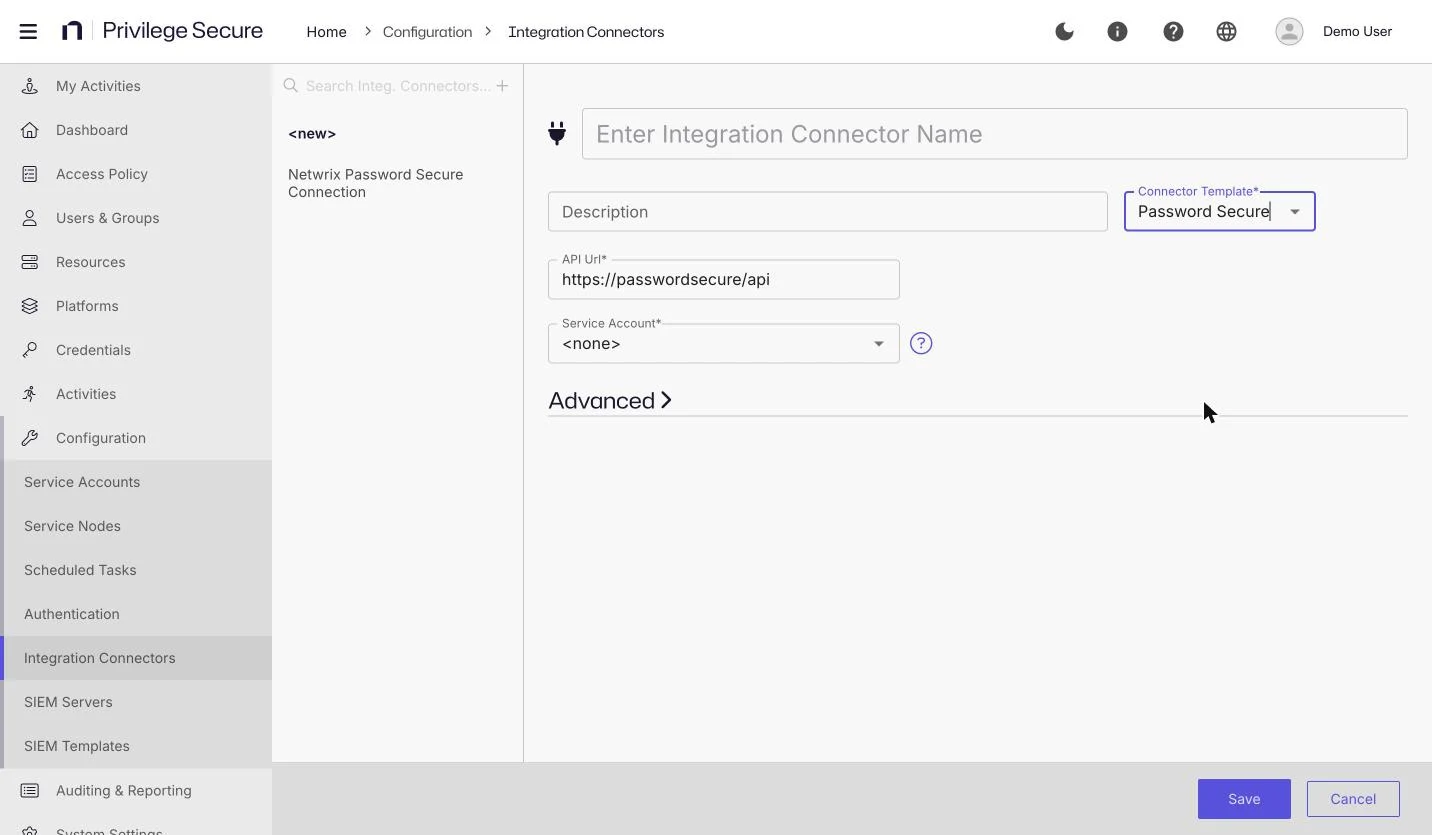Image resolution: width=1432 pixels, height=835 pixels.
Task: Go to Home breadcrumb link
Action: pyautogui.click(x=326, y=32)
